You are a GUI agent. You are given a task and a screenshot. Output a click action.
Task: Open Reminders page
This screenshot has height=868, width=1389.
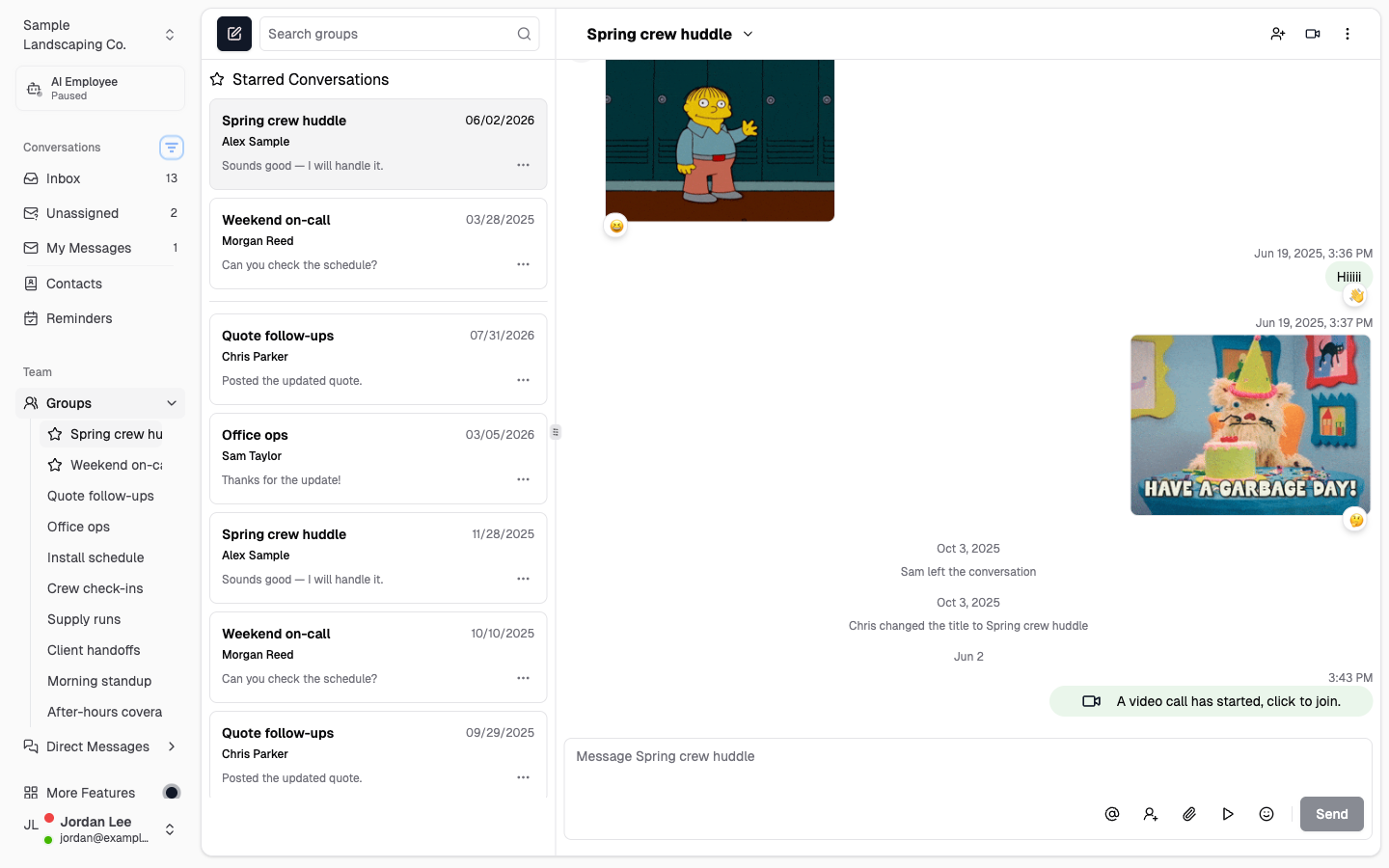[100, 318]
